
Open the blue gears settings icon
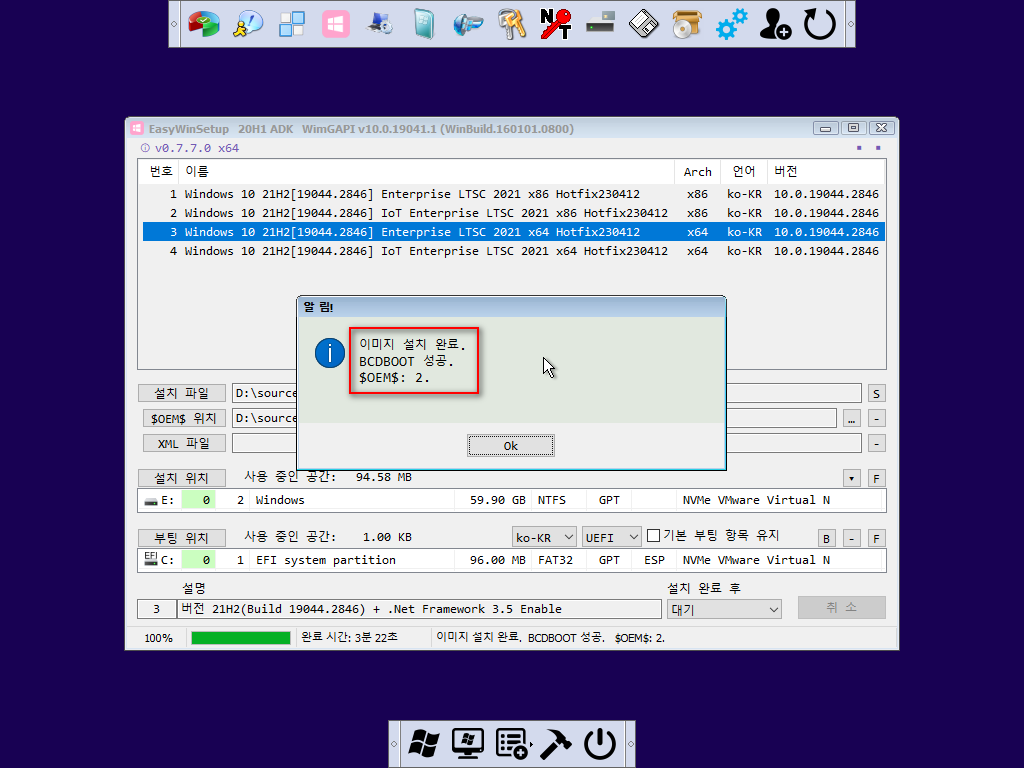point(731,24)
